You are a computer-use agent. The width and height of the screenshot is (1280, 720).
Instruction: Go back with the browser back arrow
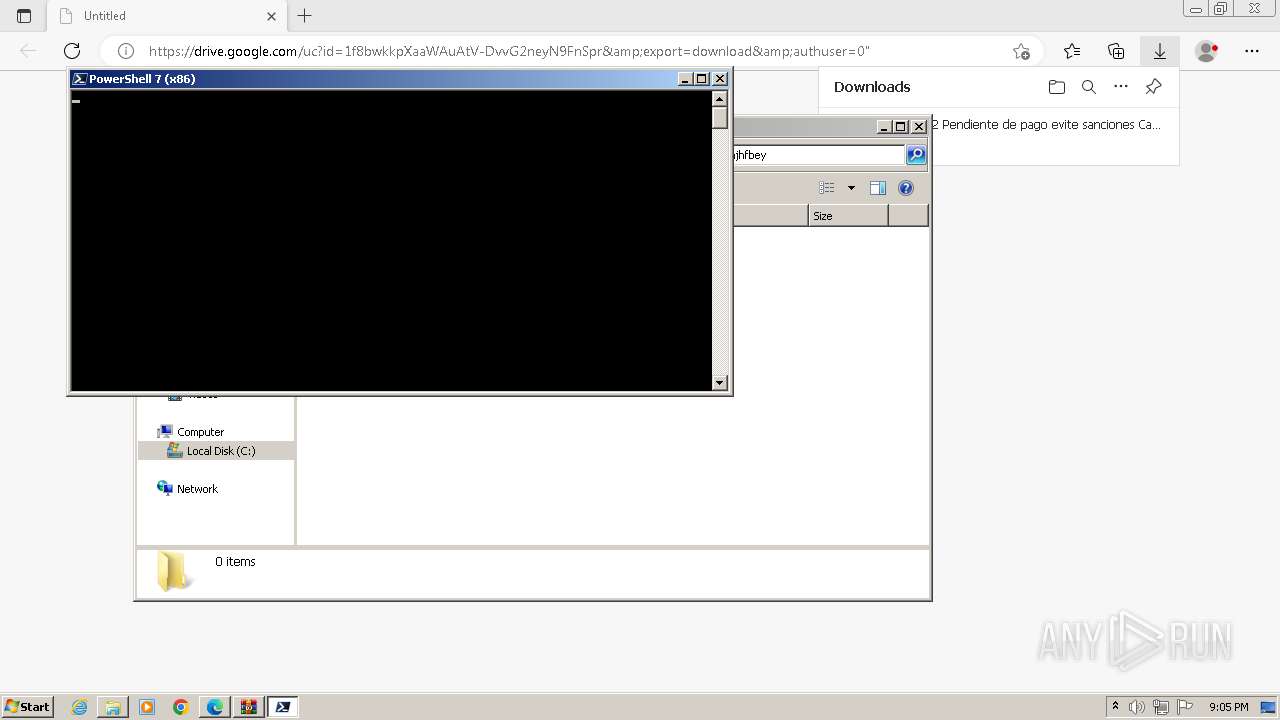[x=28, y=51]
